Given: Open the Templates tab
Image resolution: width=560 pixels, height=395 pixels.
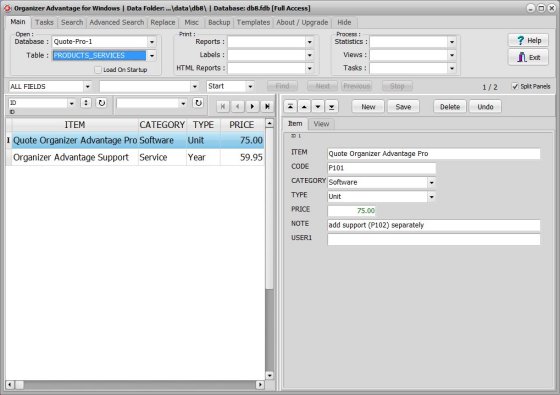Looking at the screenshot, I should pos(253,22).
